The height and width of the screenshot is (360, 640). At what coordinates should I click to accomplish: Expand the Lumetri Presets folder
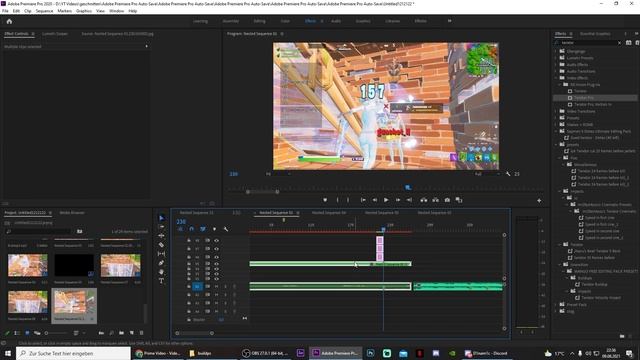(x=556, y=58)
